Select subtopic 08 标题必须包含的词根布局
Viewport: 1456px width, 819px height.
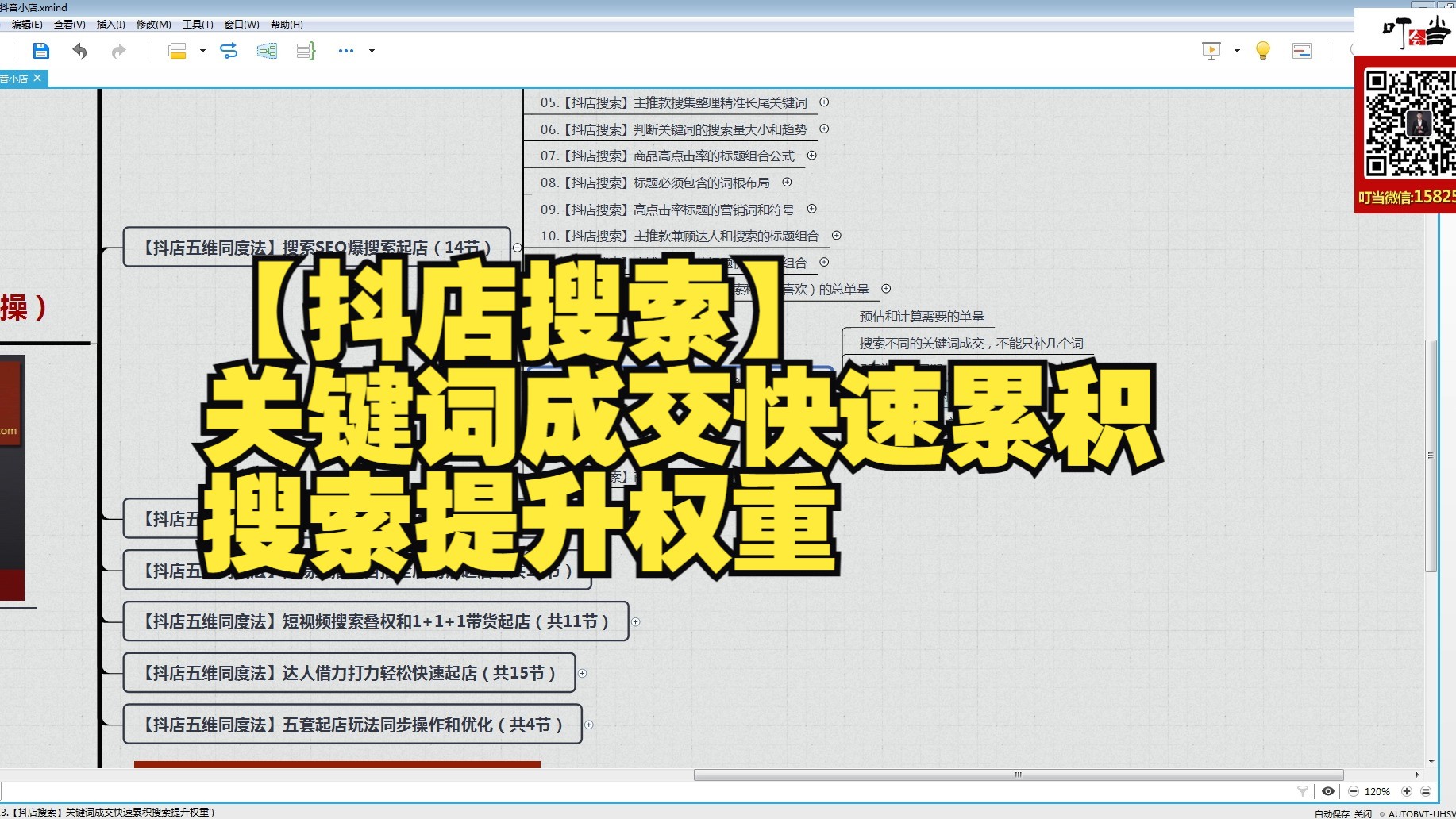click(x=655, y=183)
